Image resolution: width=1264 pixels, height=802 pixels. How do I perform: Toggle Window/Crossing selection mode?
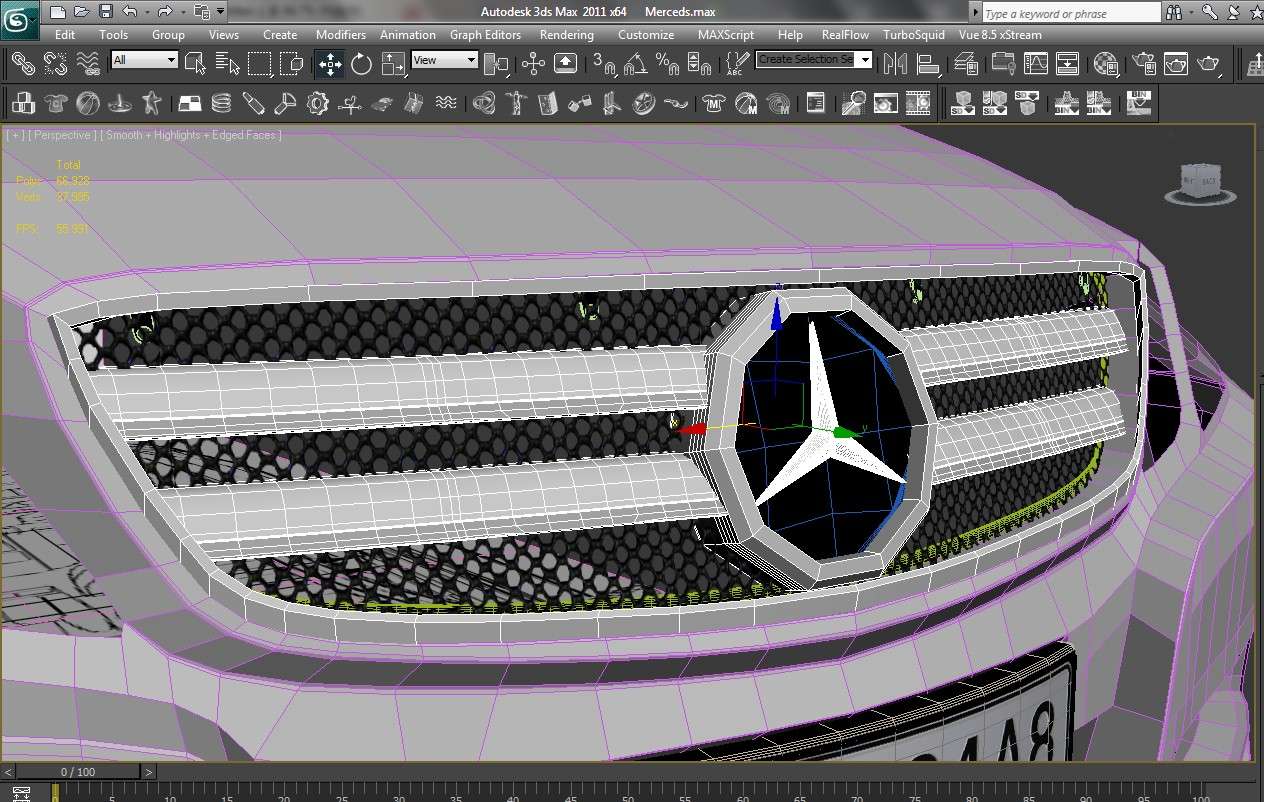[x=292, y=64]
